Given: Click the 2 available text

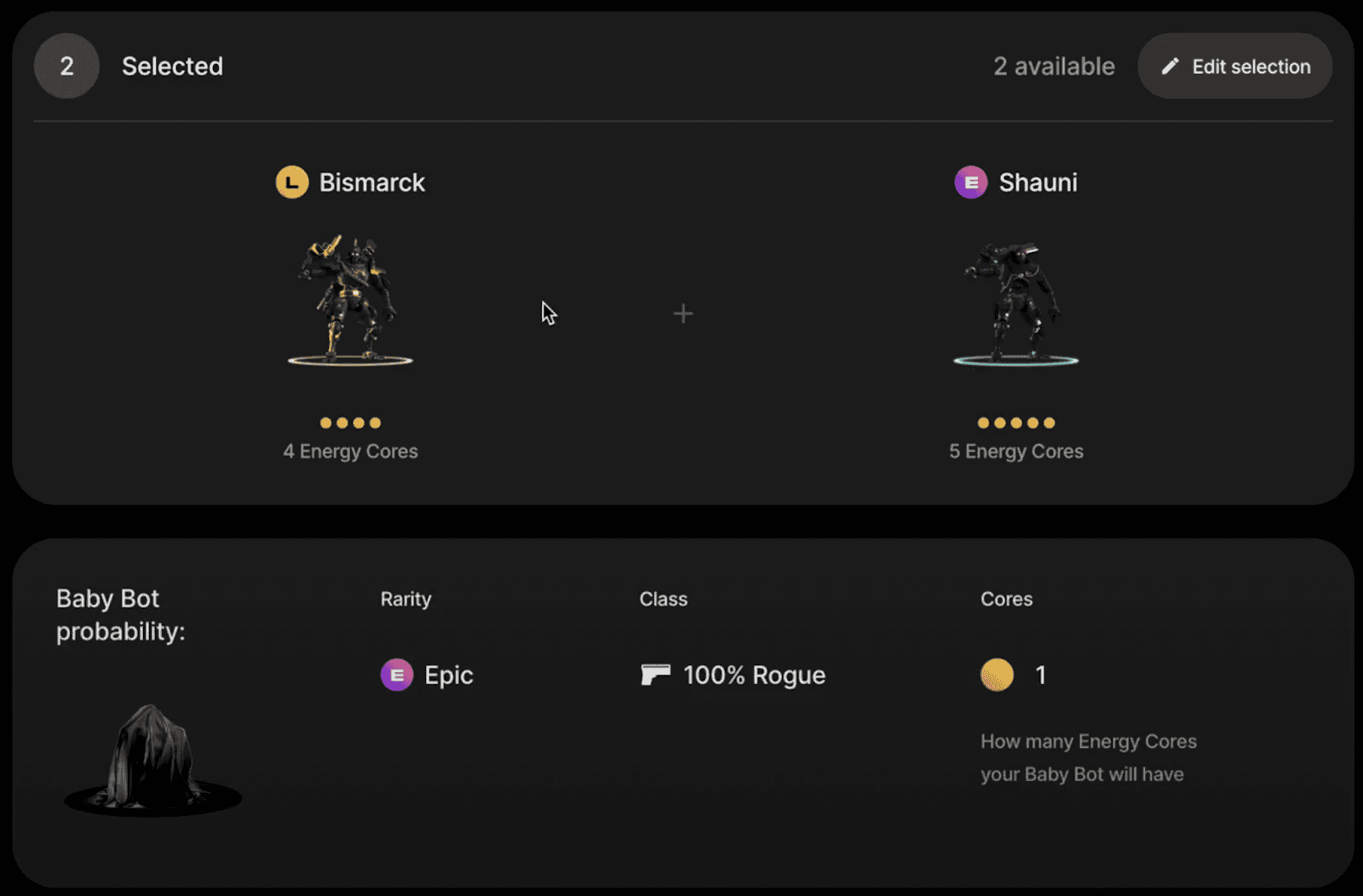Looking at the screenshot, I should tap(1054, 66).
